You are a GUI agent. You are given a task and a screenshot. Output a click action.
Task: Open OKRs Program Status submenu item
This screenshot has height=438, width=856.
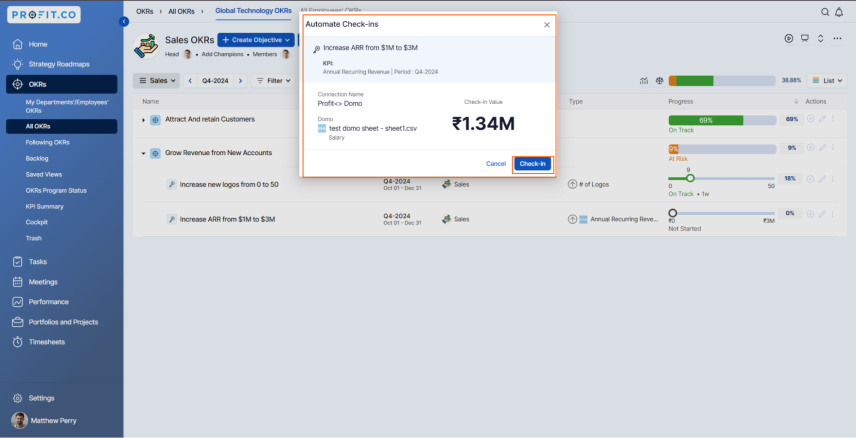click(x=56, y=191)
